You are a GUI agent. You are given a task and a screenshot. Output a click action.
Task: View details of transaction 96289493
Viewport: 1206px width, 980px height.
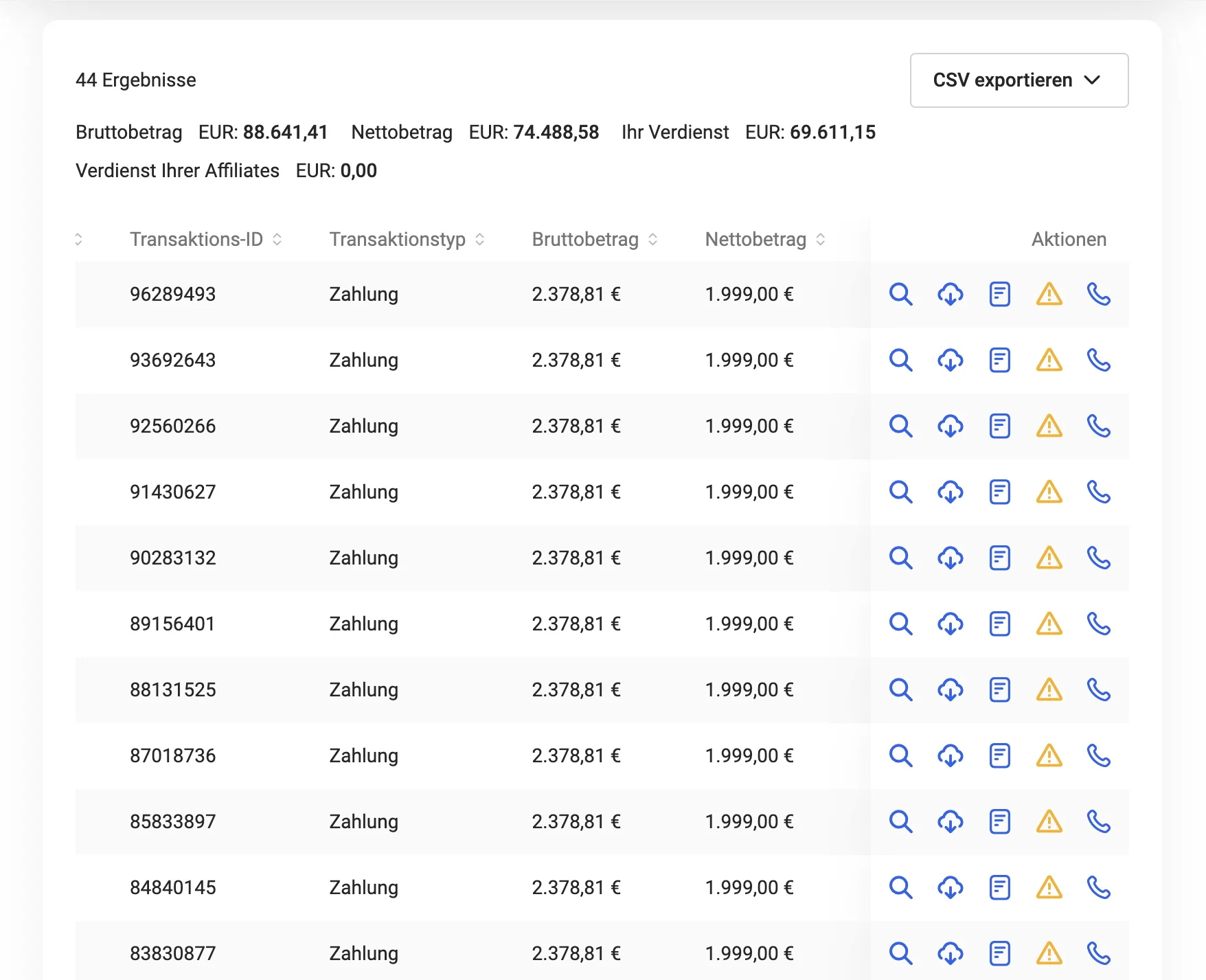coord(900,294)
